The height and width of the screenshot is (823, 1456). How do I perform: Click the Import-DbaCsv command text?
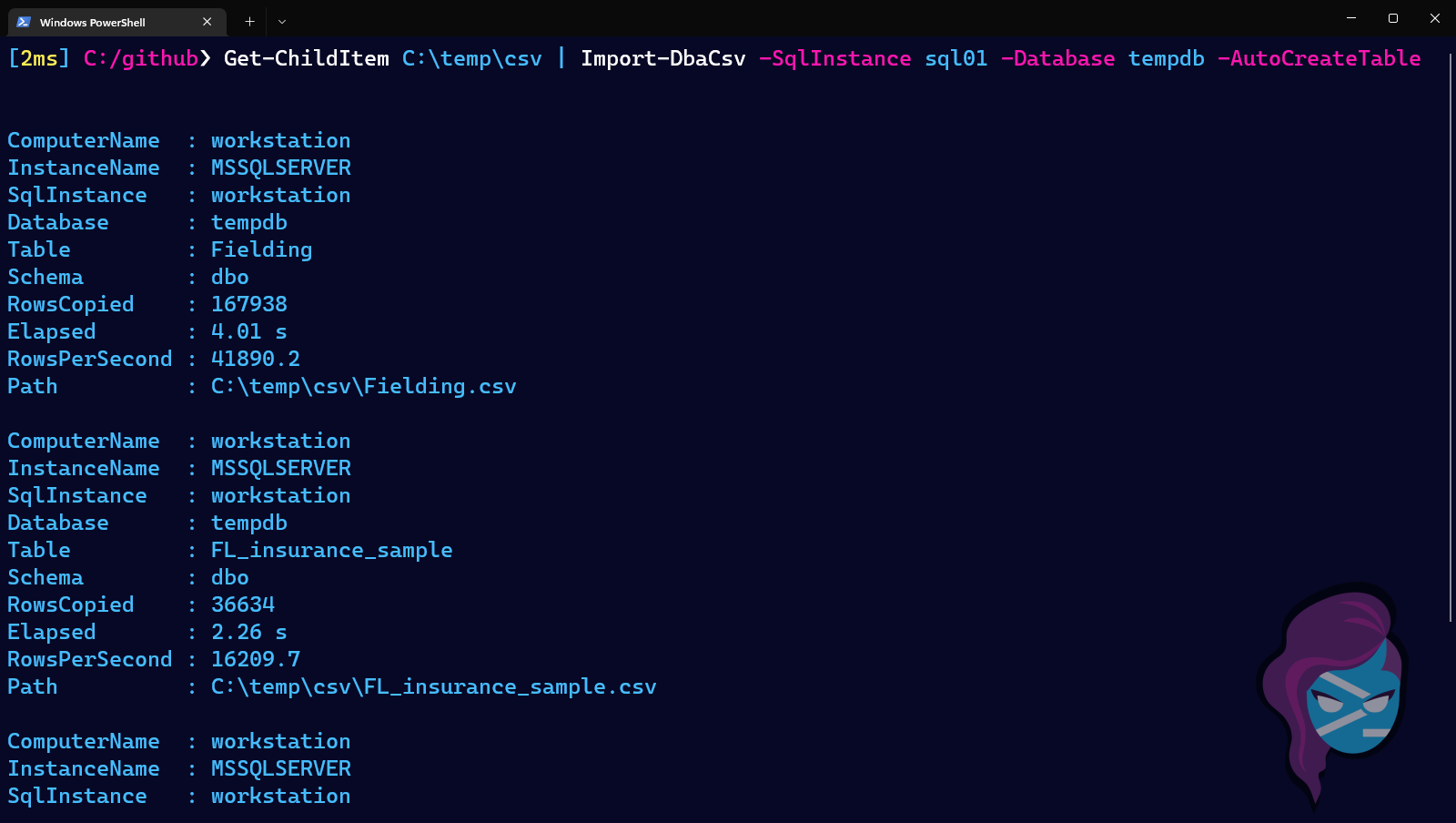662,58
